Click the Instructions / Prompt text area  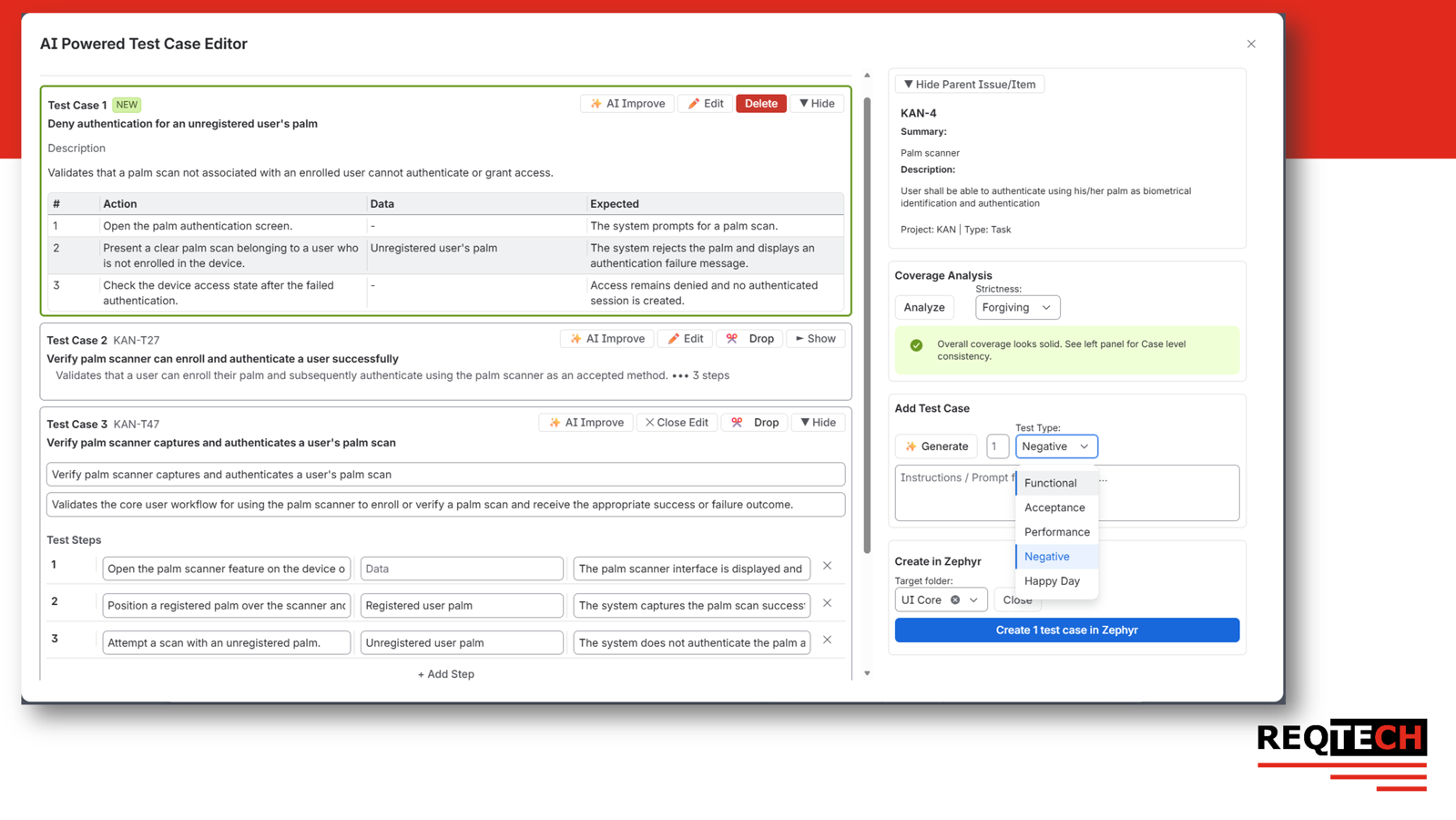tap(1067, 493)
